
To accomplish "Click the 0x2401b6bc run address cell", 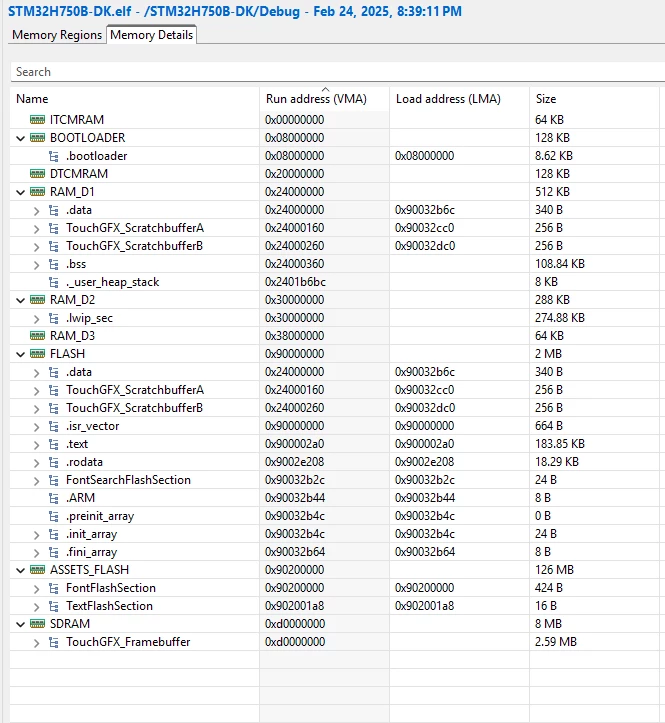I will [295, 282].
